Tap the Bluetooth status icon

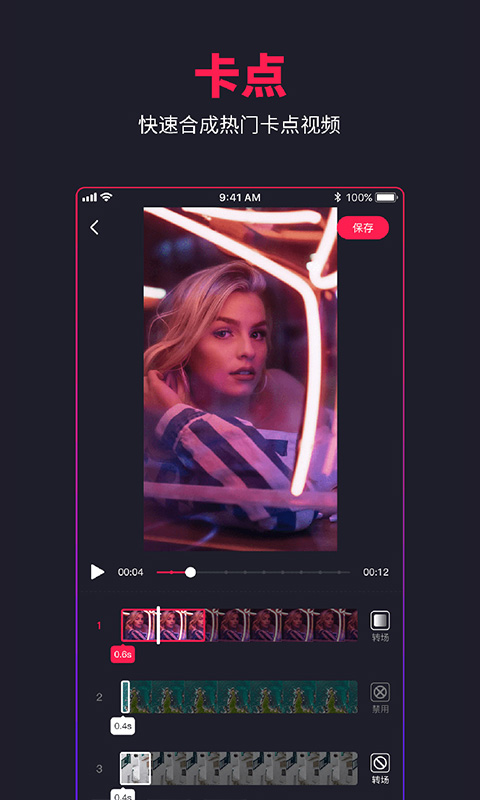click(337, 197)
